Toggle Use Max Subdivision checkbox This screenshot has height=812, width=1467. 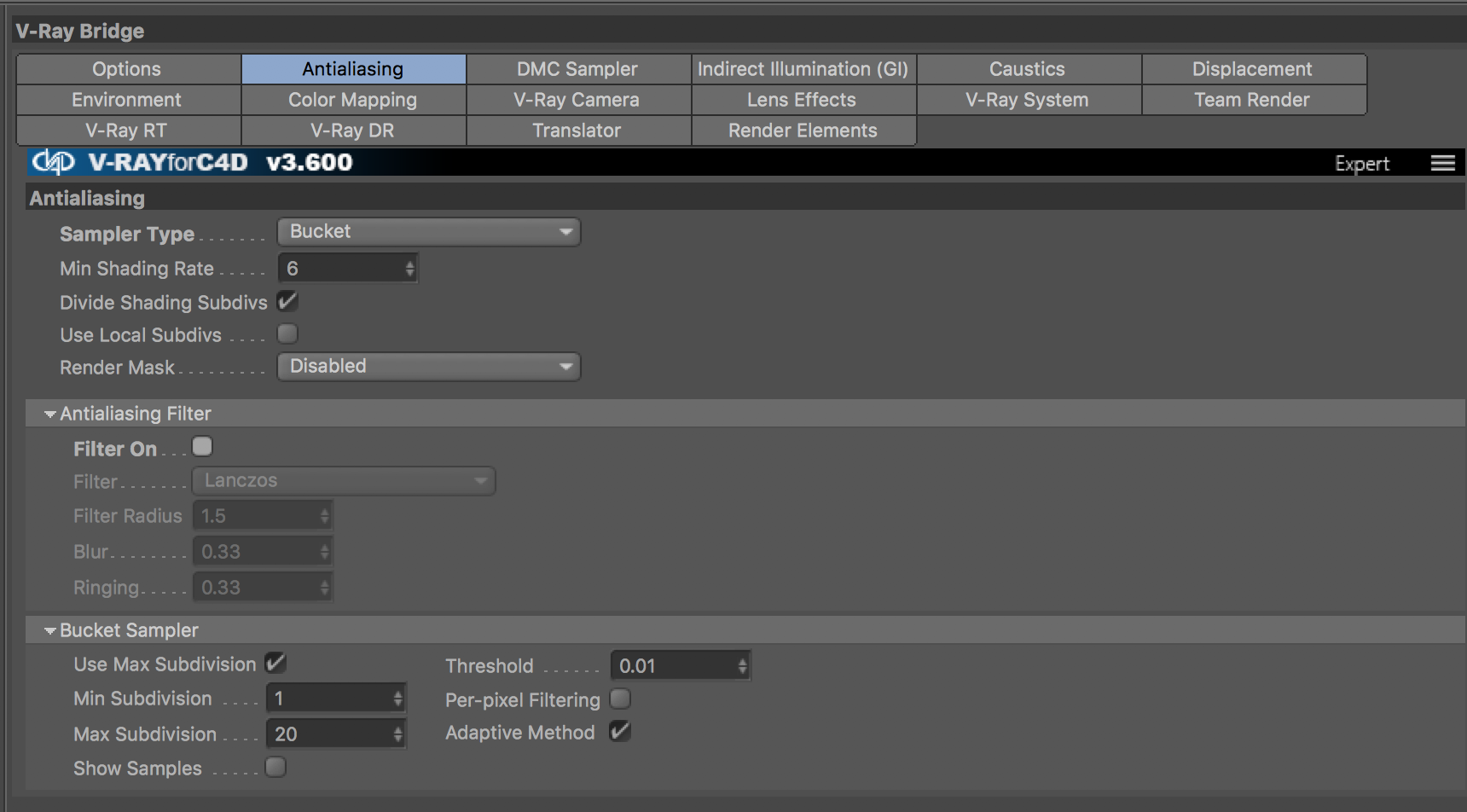click(x=276, y=663)
